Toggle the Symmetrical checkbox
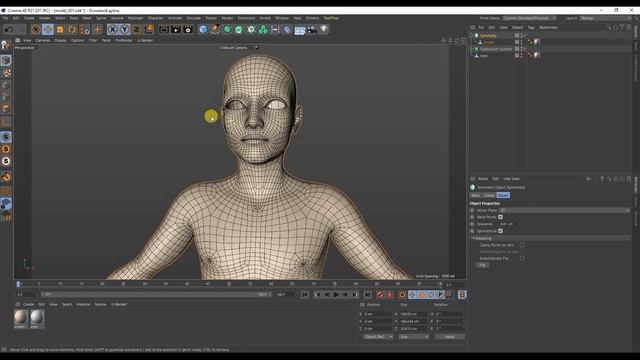The width and height of the screenshot is (640, 360). [500, 231]
